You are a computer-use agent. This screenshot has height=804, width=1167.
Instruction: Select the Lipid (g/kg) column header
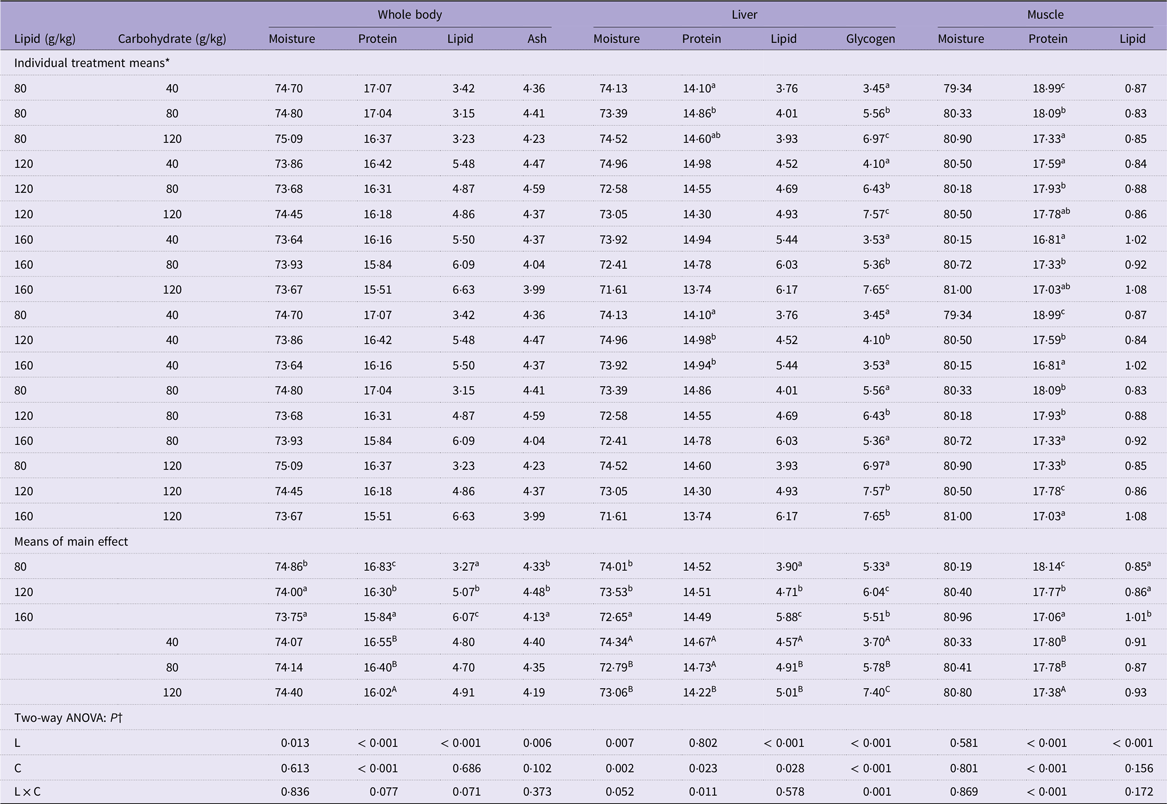click(x=45, y=39)
